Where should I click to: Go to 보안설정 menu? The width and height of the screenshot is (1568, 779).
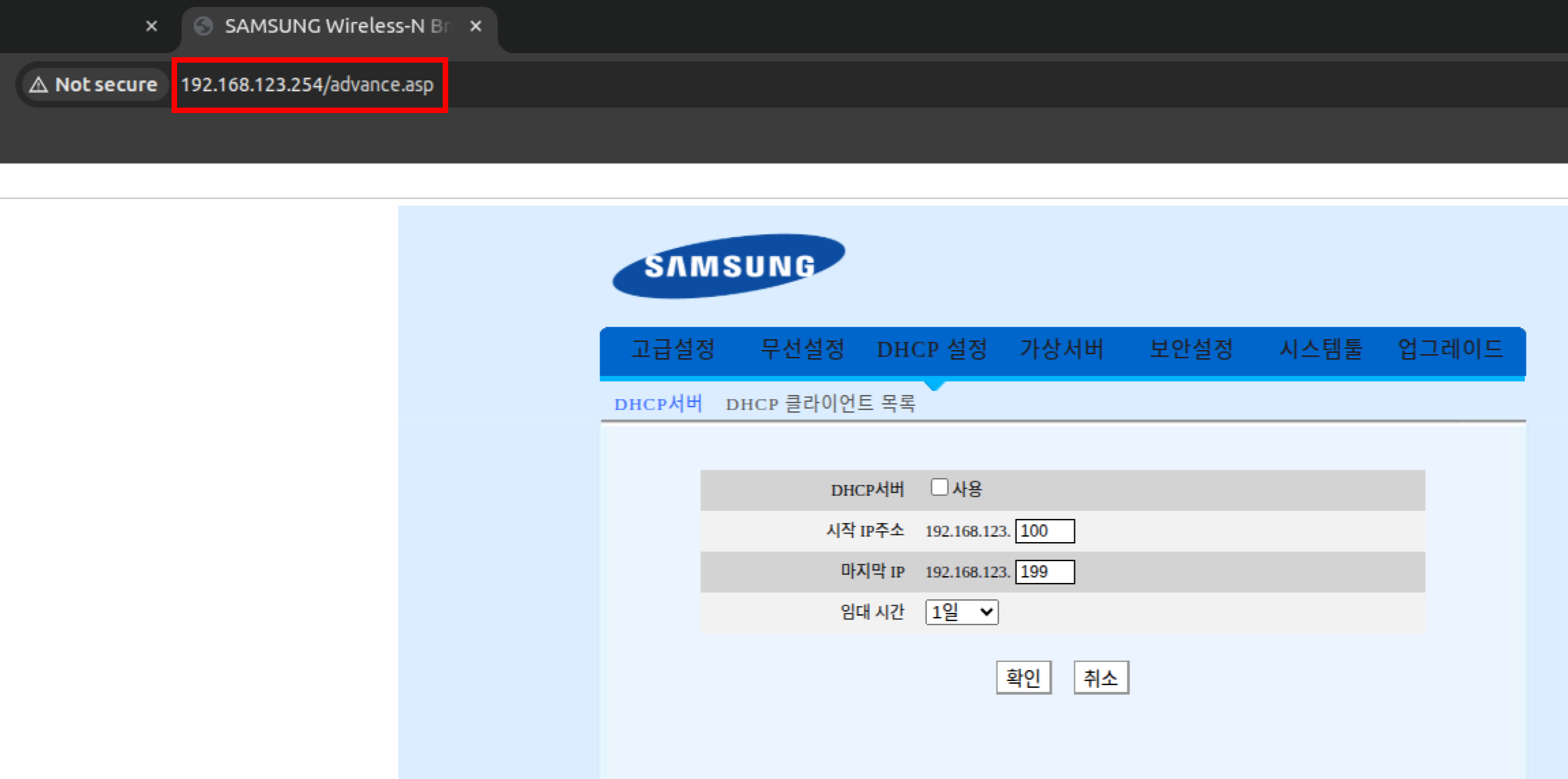click(1191, 349)
